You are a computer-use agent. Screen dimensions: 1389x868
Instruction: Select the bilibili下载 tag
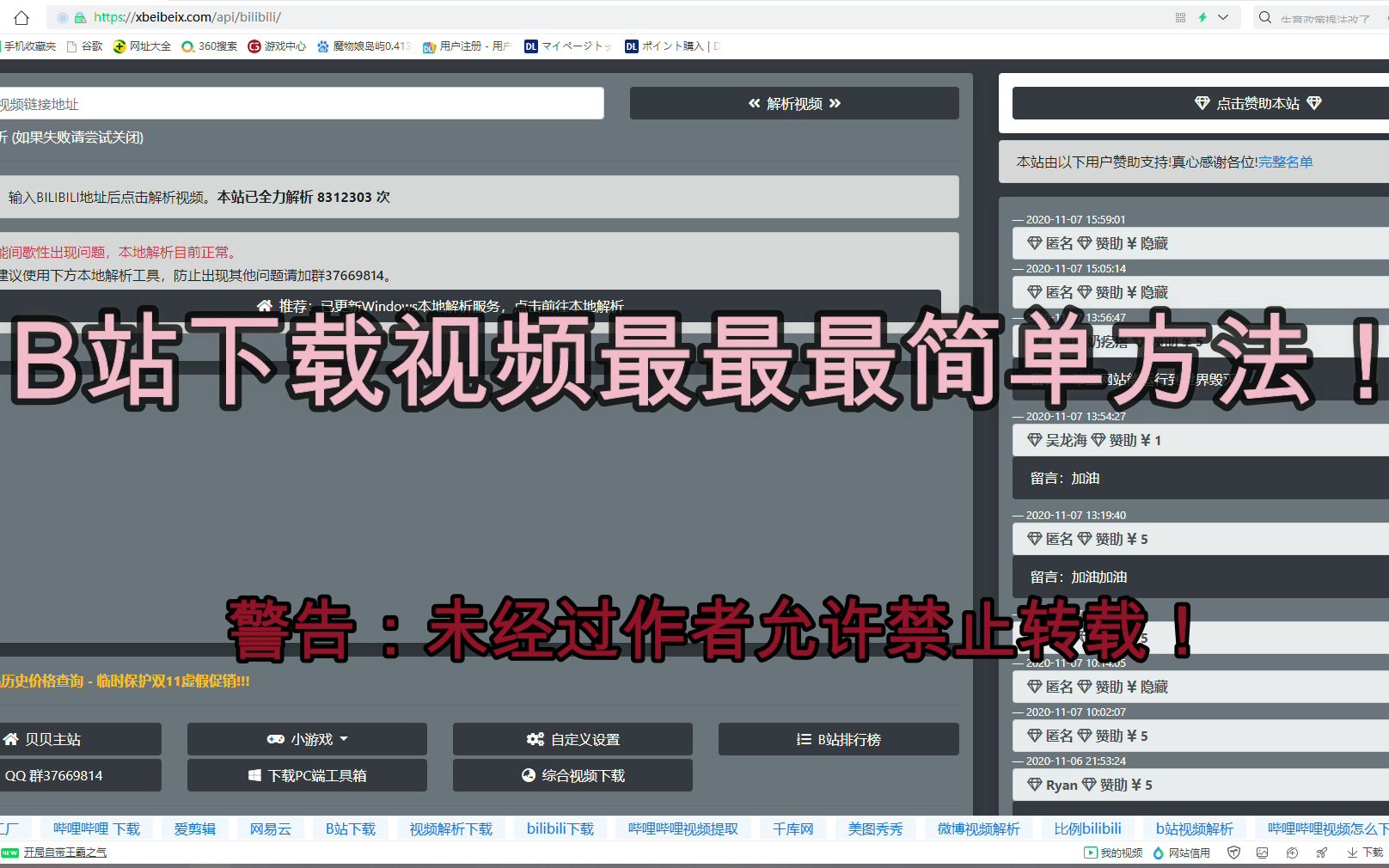coord(560,828)
